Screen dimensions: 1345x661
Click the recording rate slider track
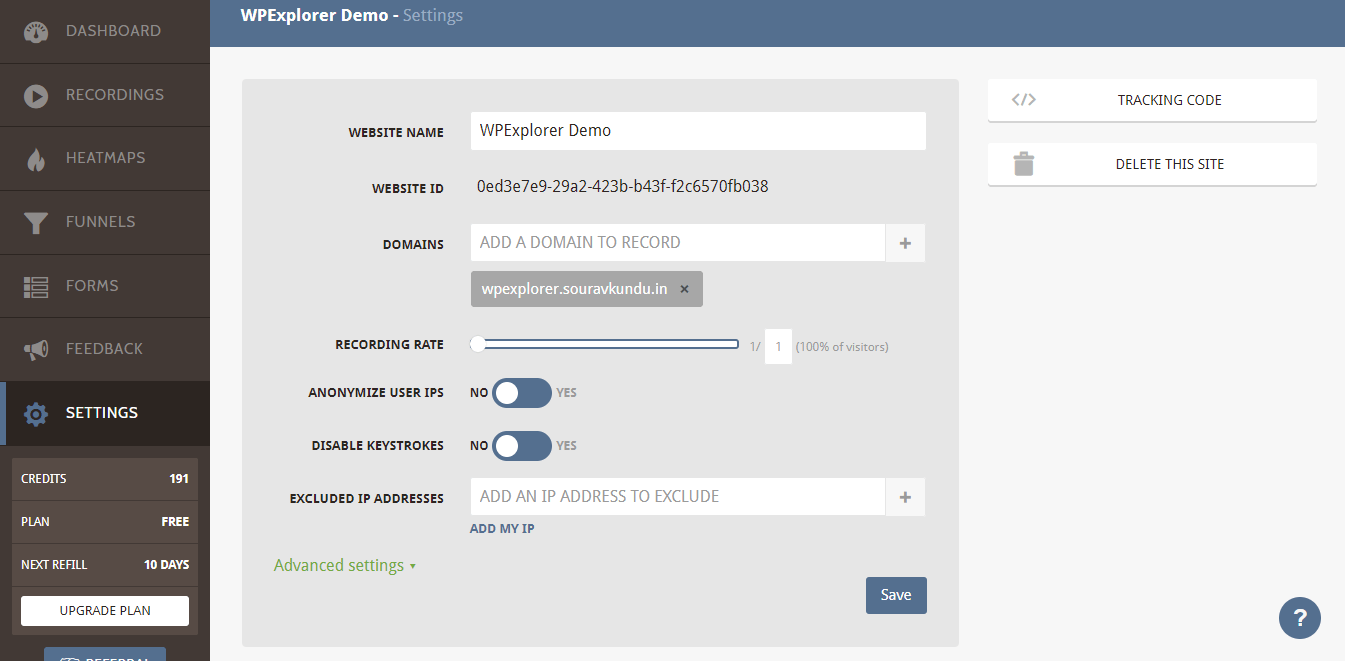coord(605,344)
